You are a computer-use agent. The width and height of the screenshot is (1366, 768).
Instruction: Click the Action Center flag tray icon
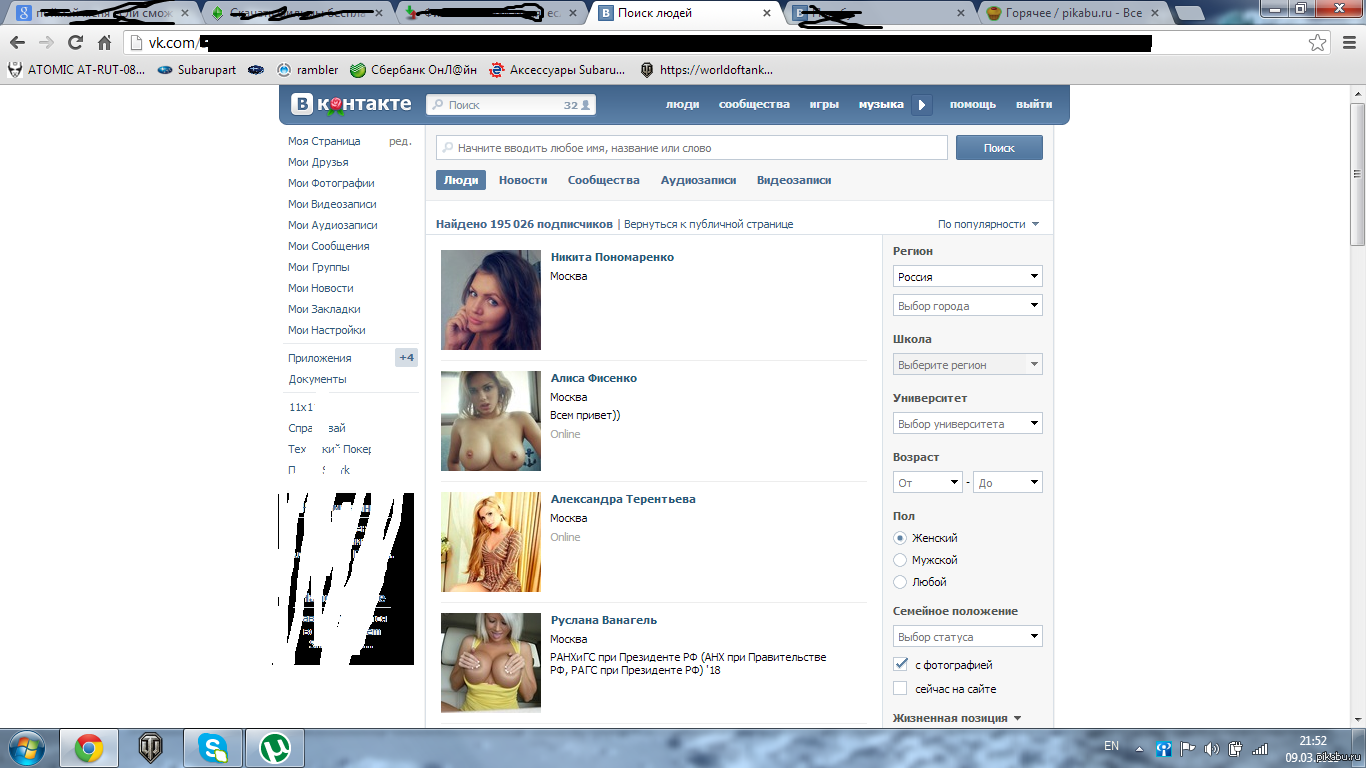(x=1188, y=748)
